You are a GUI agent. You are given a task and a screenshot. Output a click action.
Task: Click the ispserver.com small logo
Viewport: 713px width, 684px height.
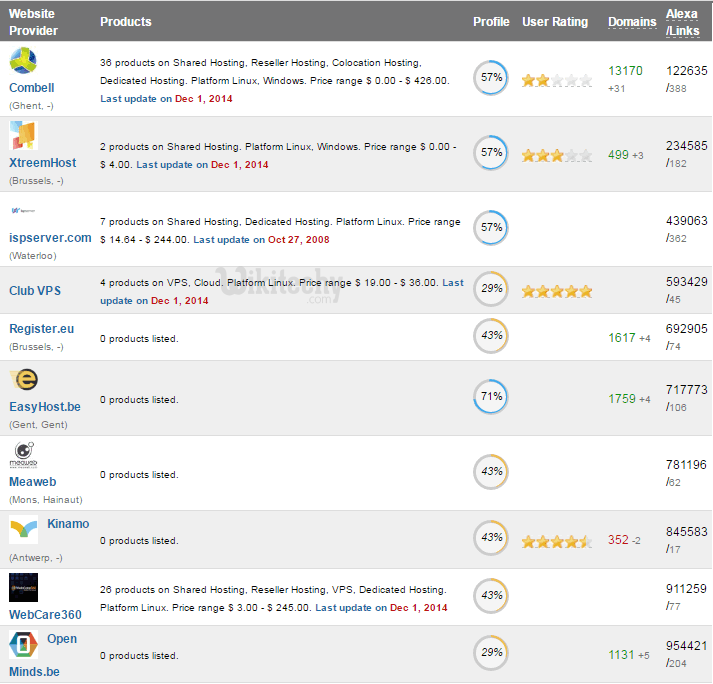[x=23, y=211]
